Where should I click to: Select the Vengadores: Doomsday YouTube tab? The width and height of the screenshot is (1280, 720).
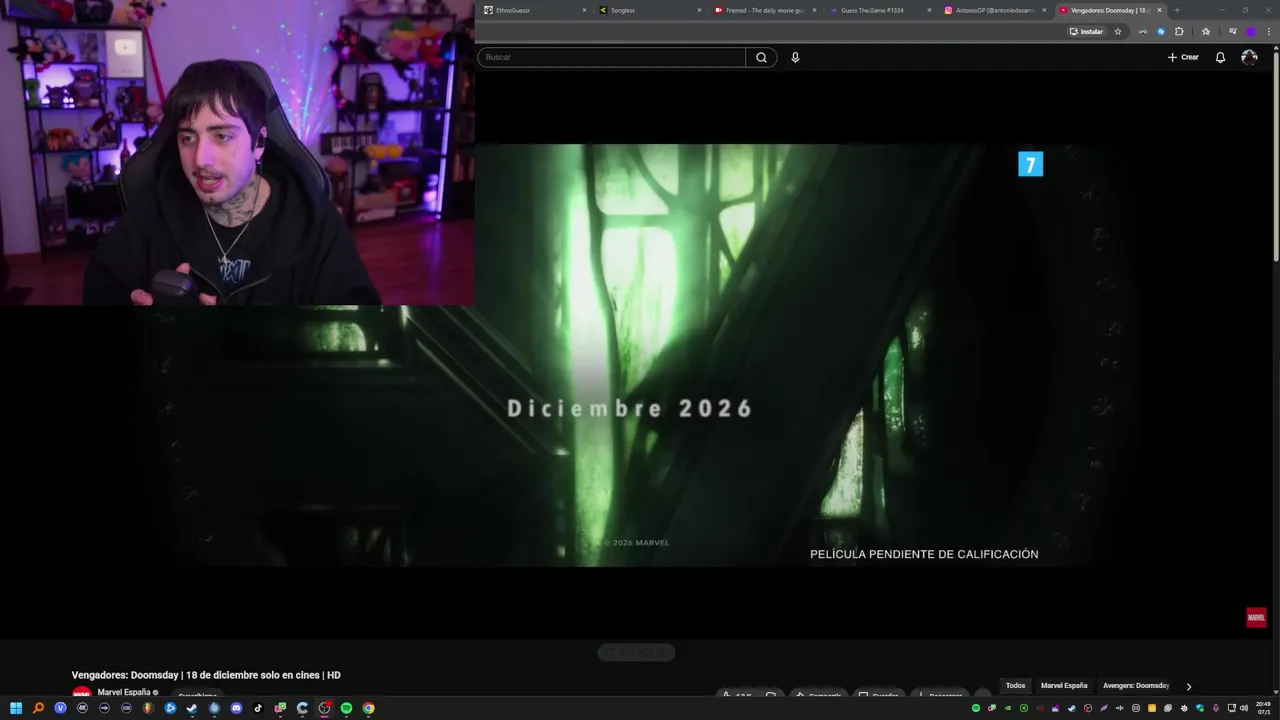[x=1109, y=10]
